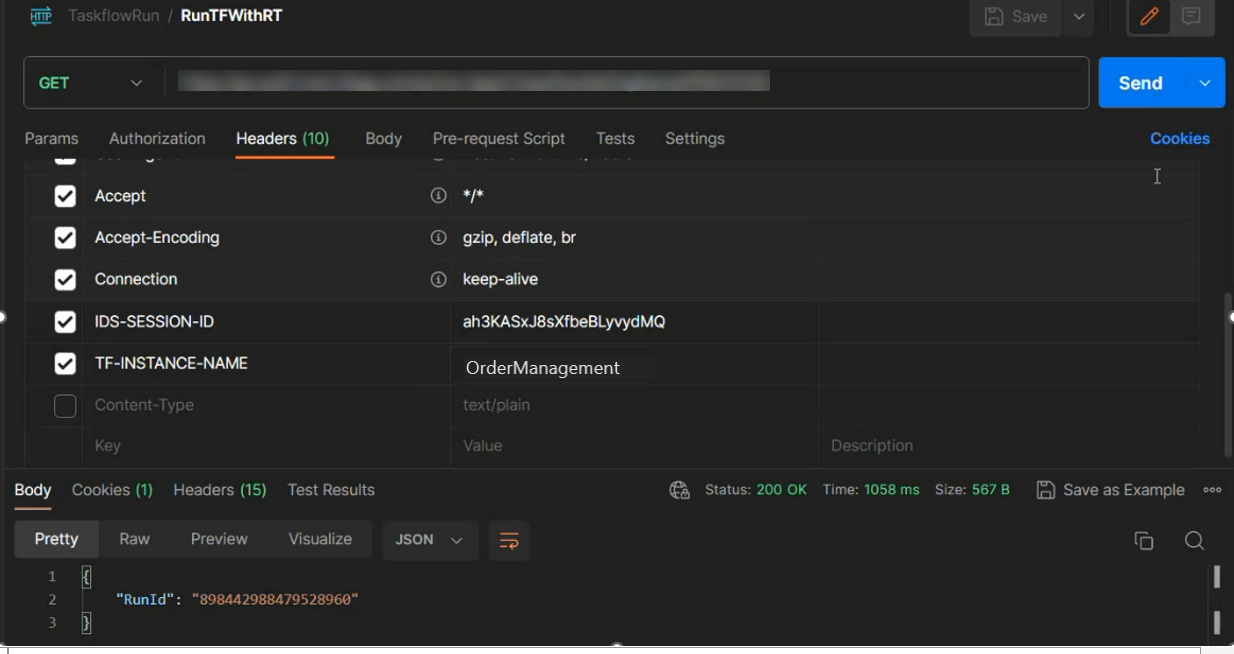Open the JSON format dropdown
This screenshot has height=654, width=1234.
(x=430, y=540)
